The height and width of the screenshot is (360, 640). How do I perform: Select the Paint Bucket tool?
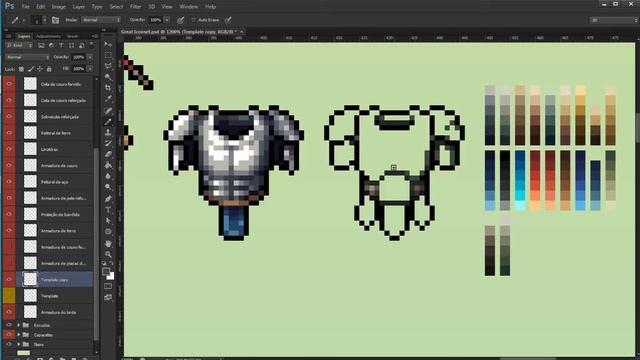(x=108, y=166)
